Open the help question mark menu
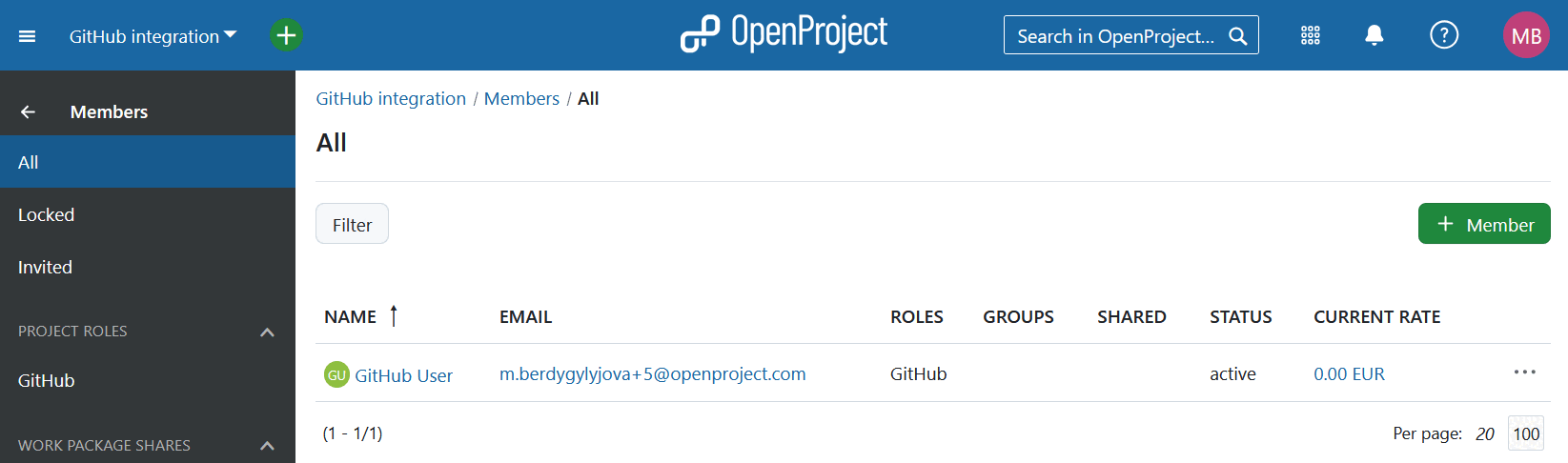Screen dimensions: 1568x463 click(x=1444, y=36)
